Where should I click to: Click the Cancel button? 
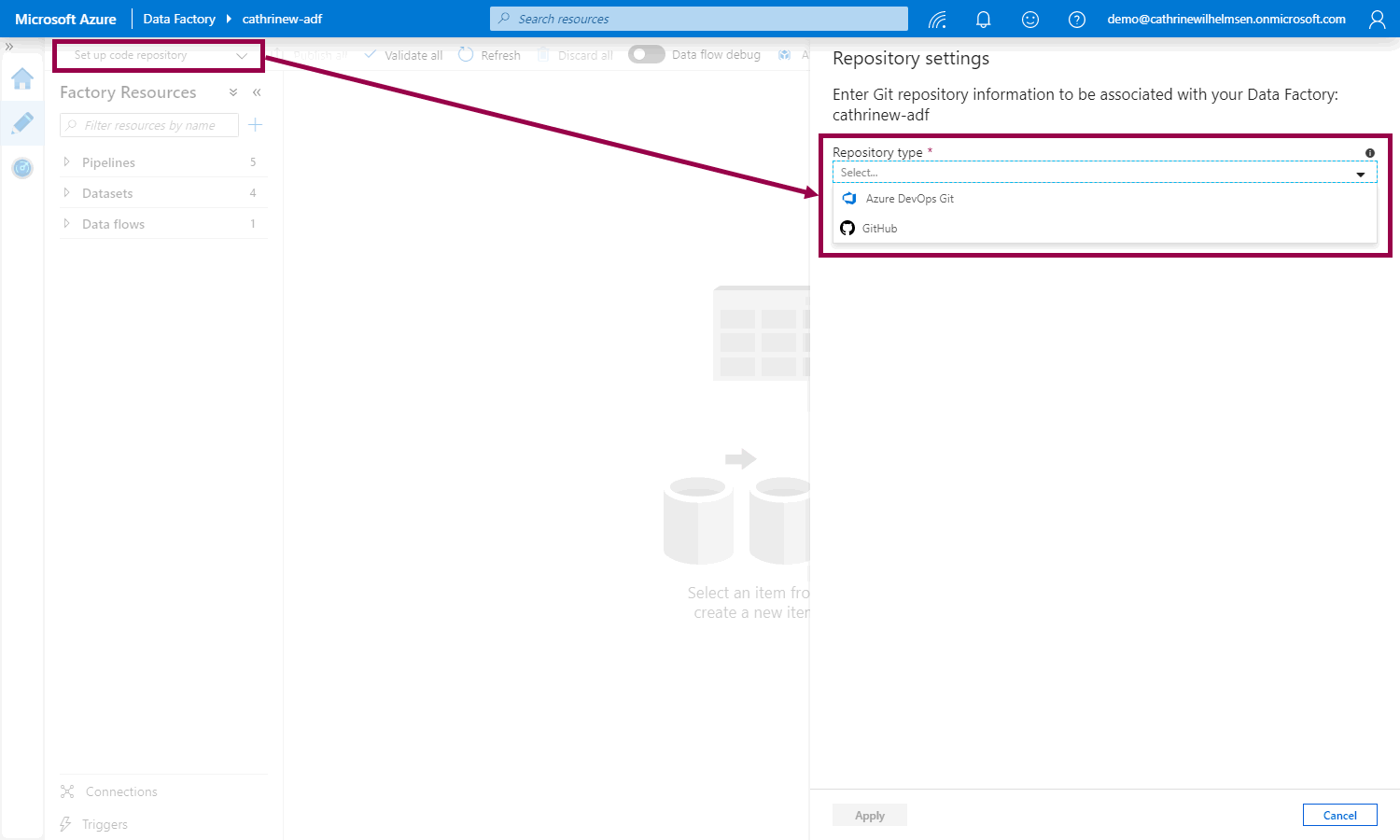[x=1339, y=815]
